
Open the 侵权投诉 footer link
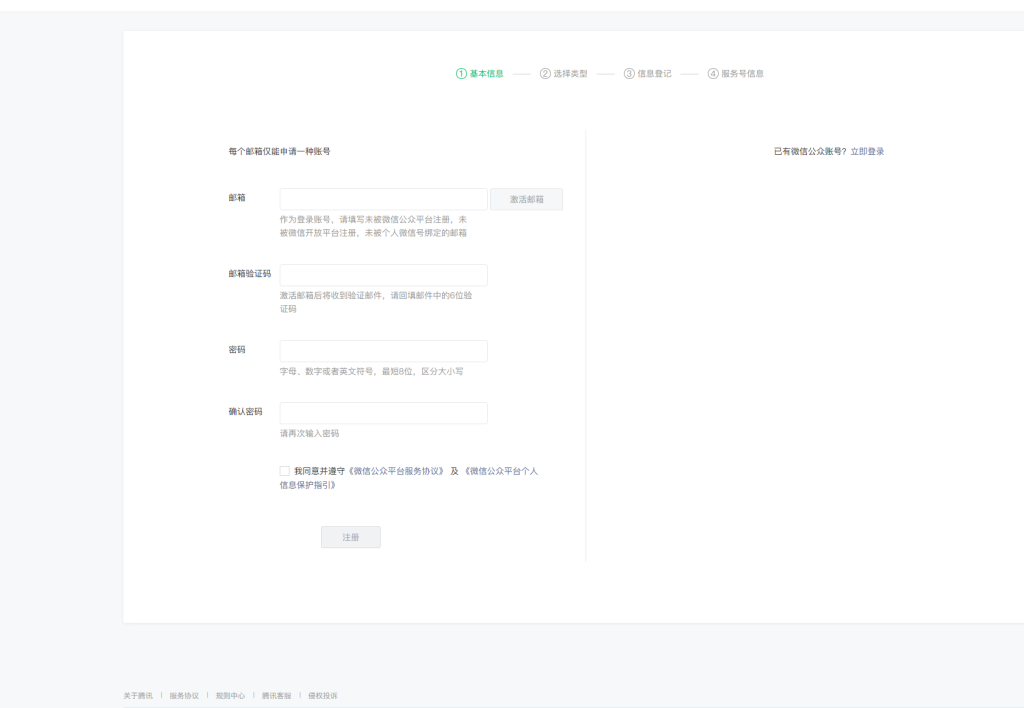pos(323,696)
